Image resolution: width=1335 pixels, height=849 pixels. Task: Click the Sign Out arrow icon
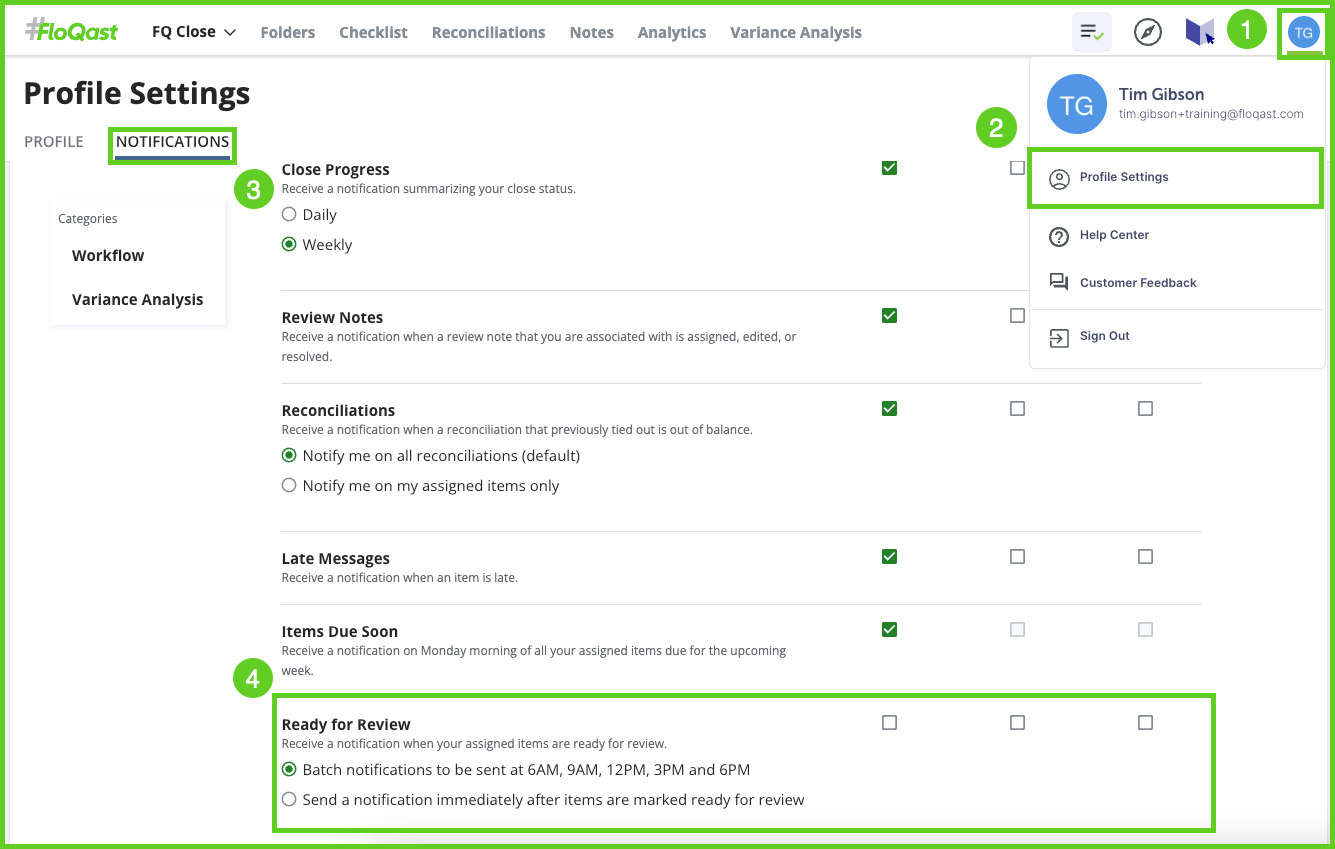[1059, 337]
